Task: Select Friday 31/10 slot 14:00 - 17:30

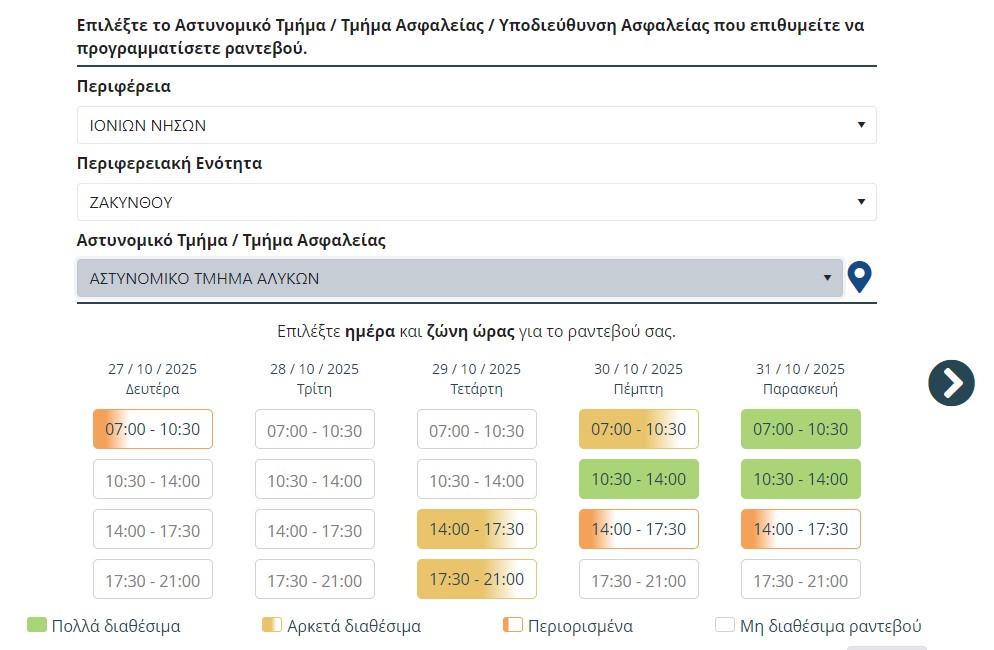Action: pos(801,529)
